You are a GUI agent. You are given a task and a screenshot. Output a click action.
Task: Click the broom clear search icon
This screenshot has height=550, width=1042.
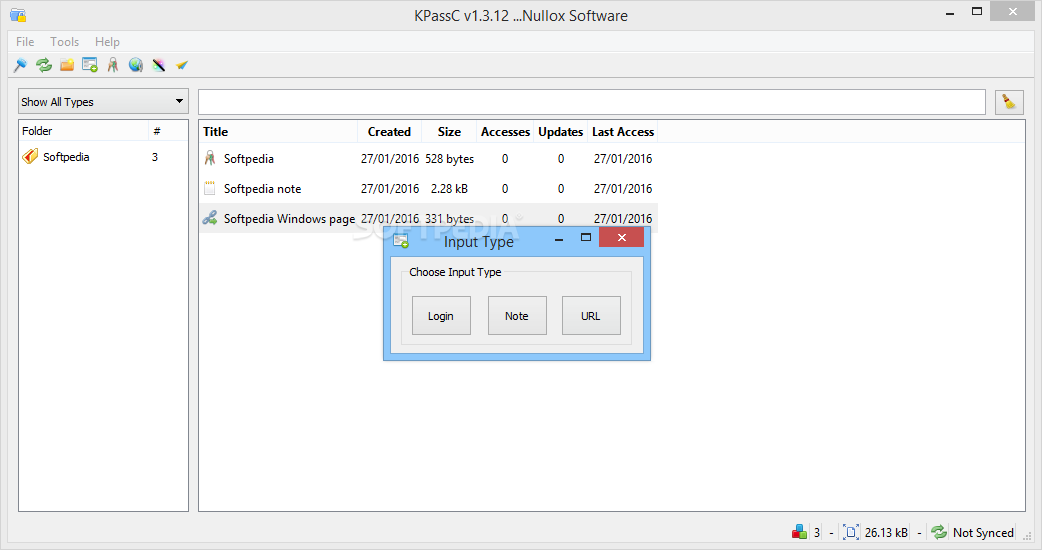coord(1009,102)
